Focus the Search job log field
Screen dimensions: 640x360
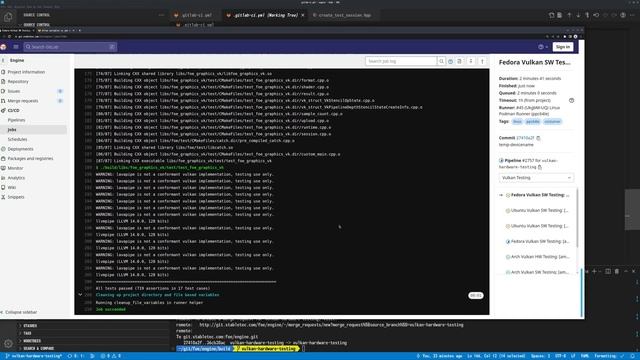(x=401, y=61)
